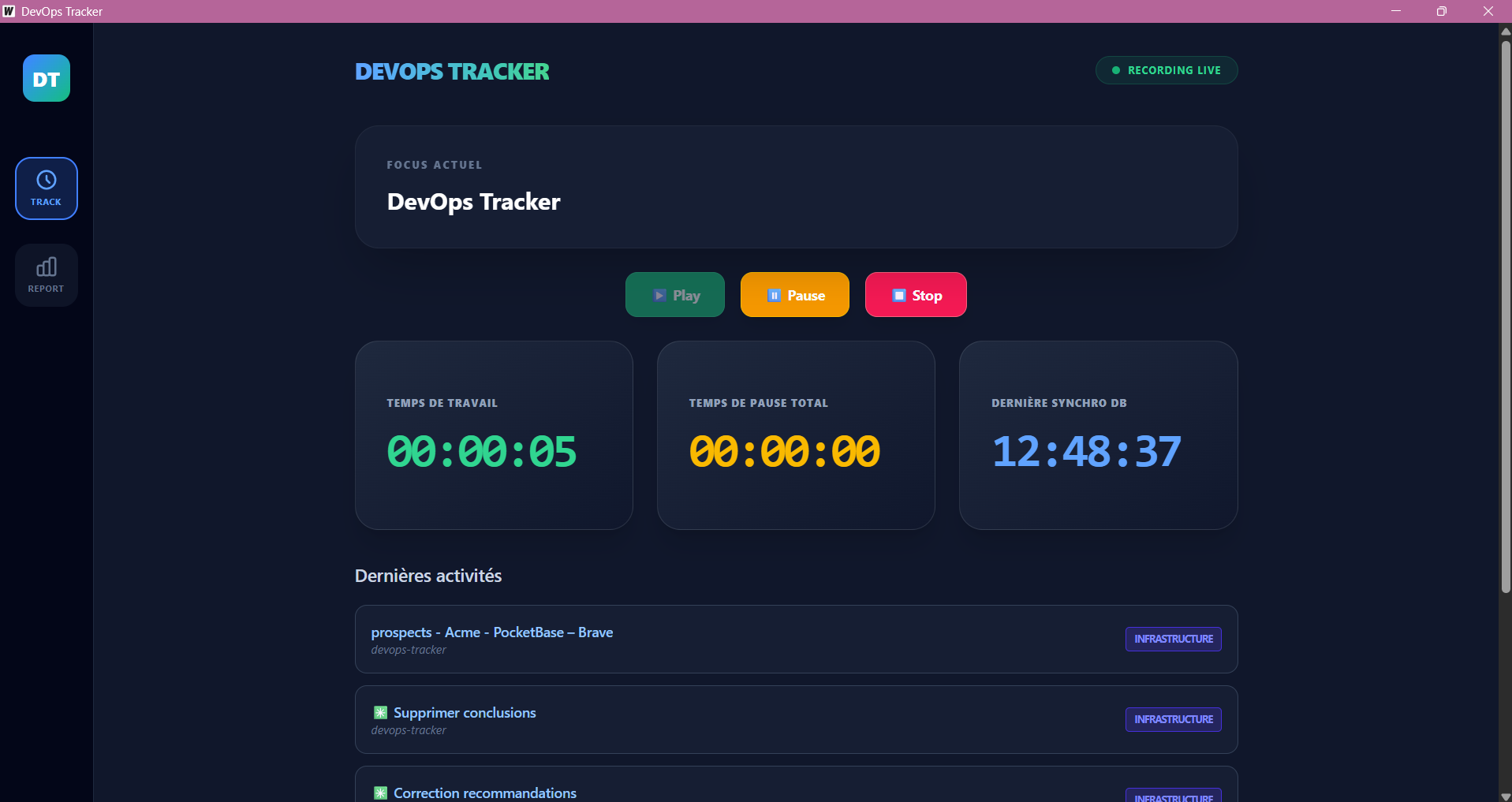This screenshot has width=1512, height=802.
Task: Click the play triangle icon inside Play button
Action: click(x=659, y=295)
